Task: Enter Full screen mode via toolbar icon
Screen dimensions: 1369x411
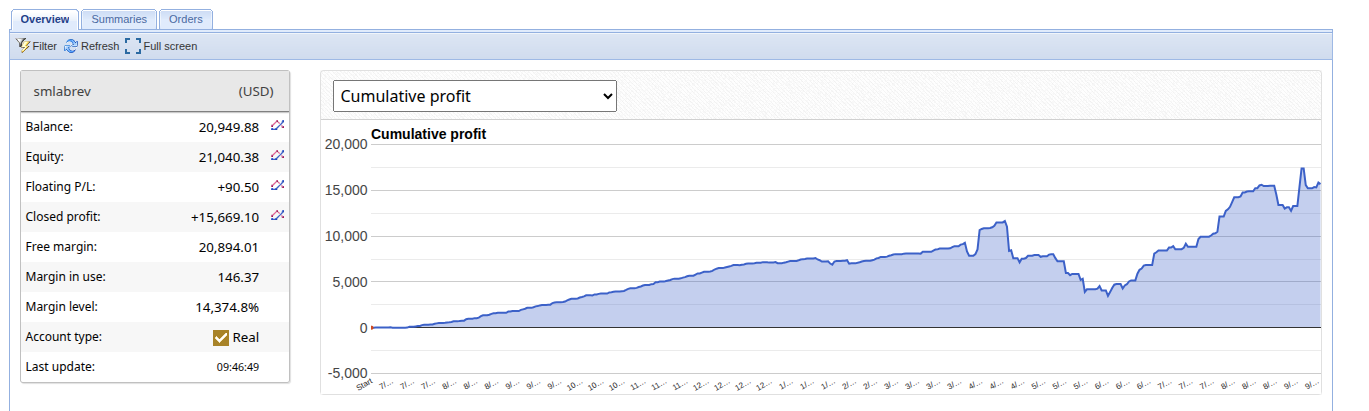Action: point(133,45)
